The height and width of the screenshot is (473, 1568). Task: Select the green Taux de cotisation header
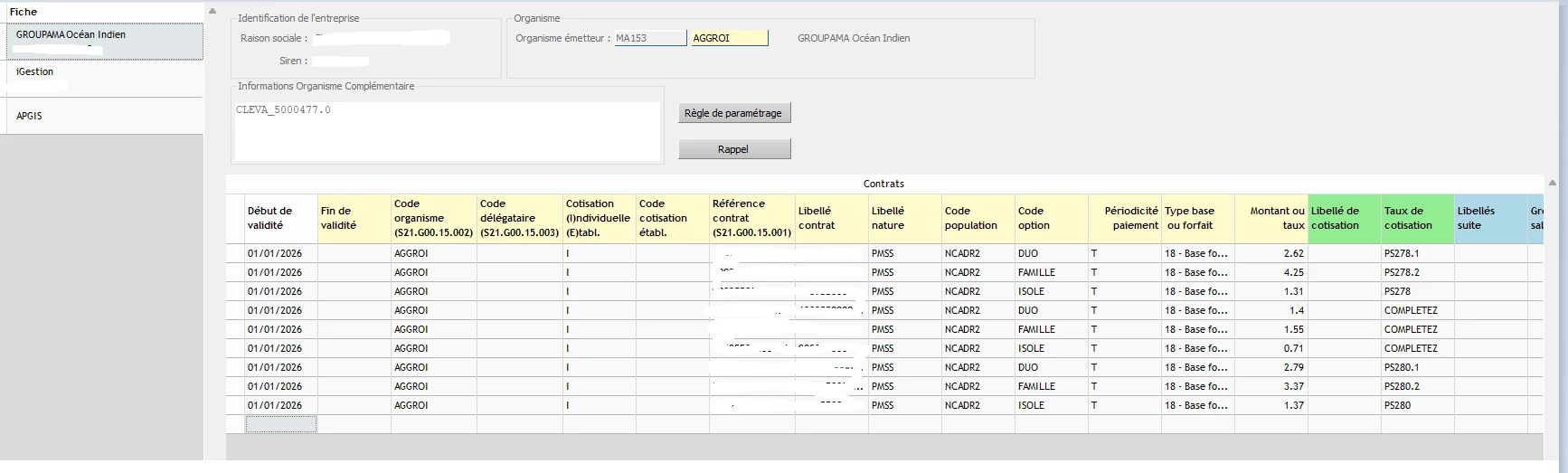(x=1417, y=218)
